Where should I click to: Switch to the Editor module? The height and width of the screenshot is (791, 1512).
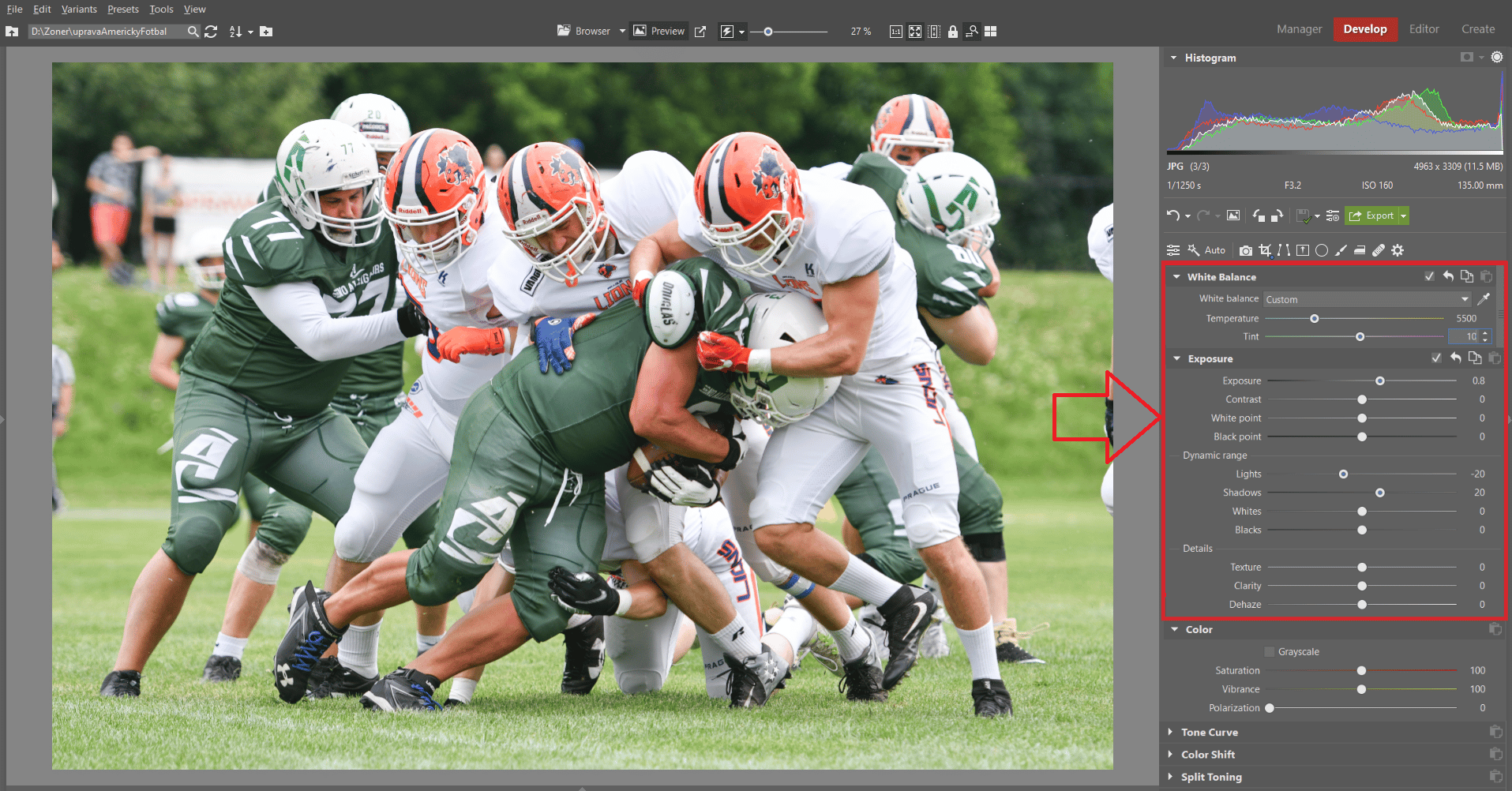(1424, 29)
